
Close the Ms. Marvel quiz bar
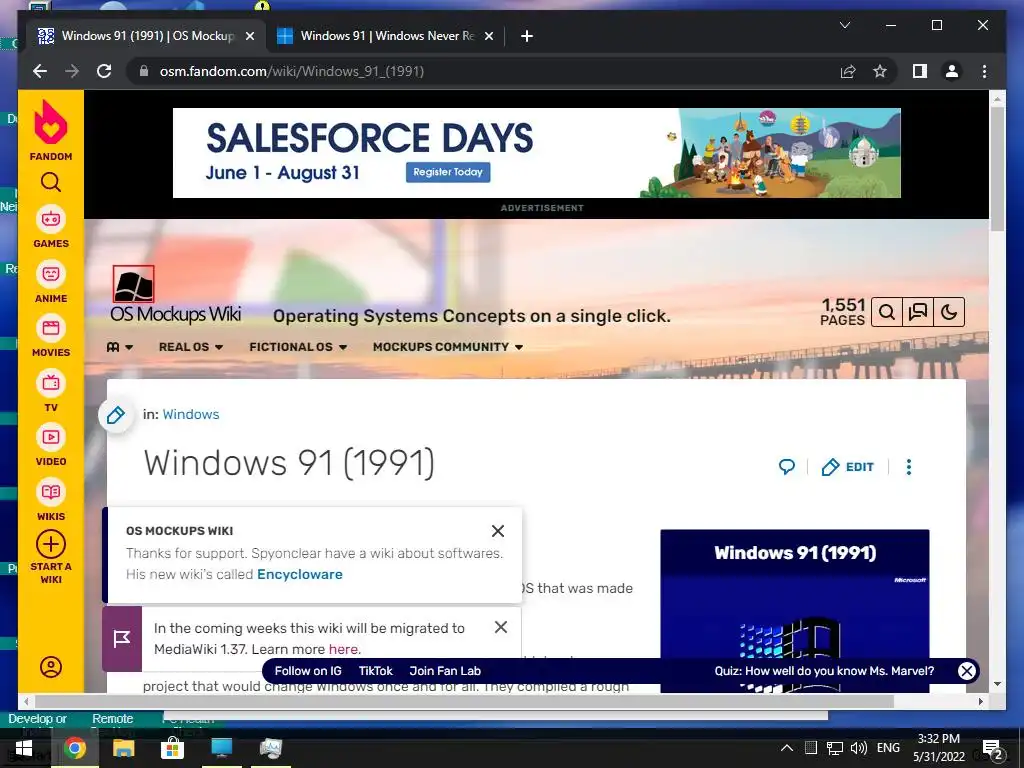(x=967, y=671)
